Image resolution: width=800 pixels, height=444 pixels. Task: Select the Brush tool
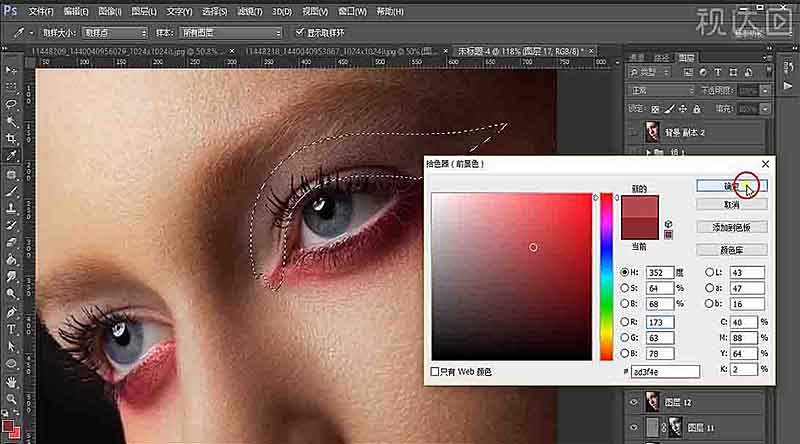(11, 192)
